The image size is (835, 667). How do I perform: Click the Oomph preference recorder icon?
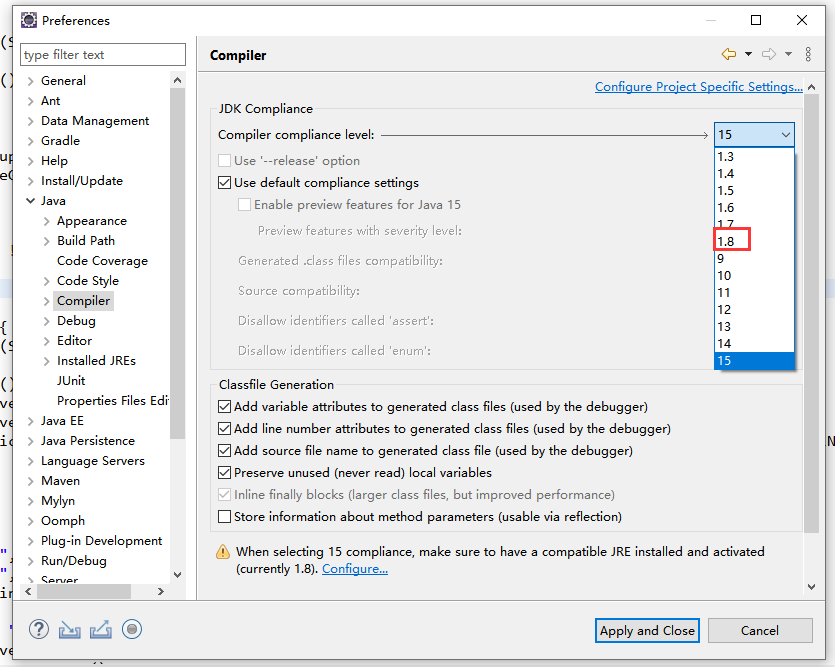[x=132, y=629]
